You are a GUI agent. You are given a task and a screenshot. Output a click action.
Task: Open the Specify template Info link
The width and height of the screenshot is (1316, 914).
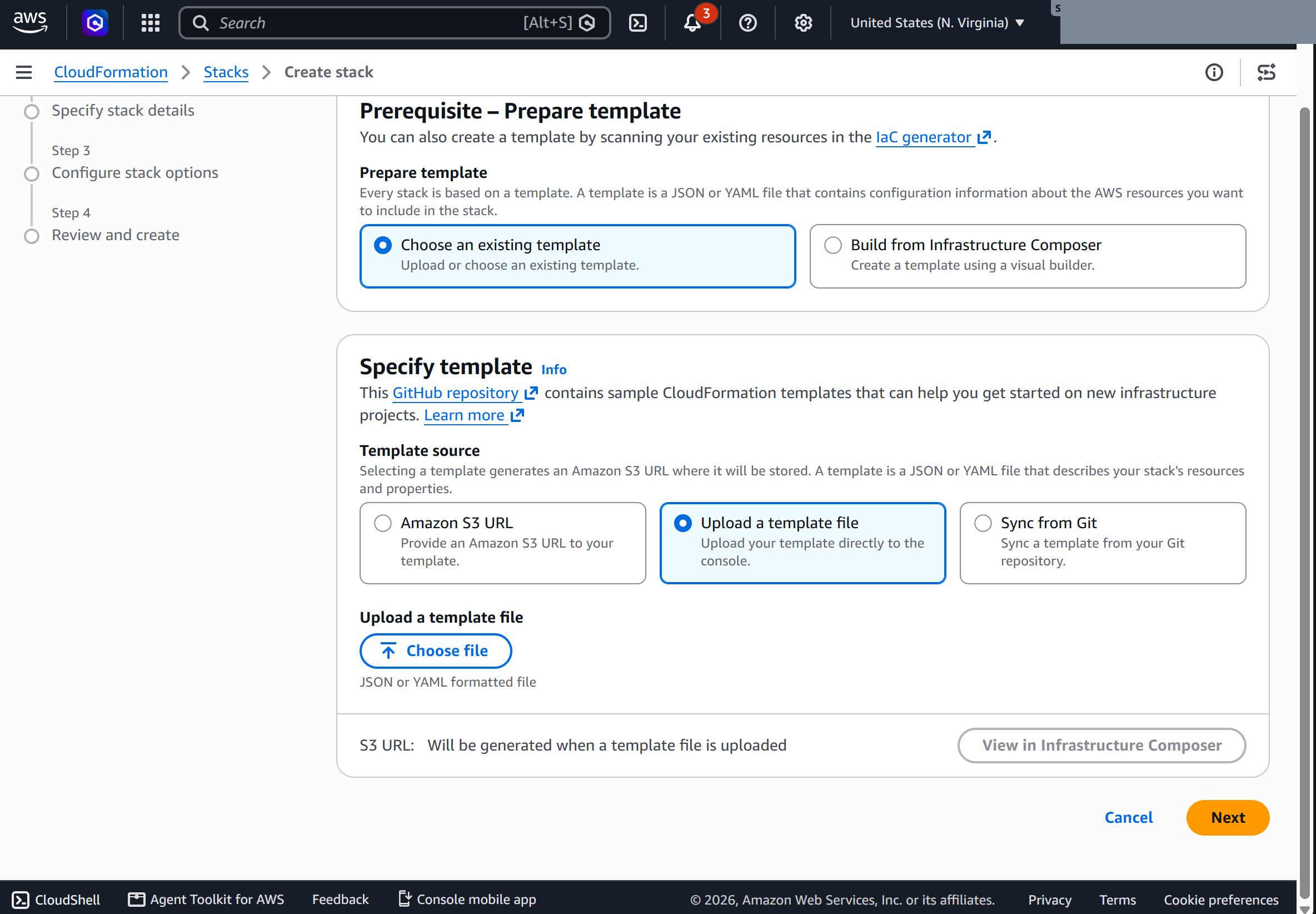[554, 370]
